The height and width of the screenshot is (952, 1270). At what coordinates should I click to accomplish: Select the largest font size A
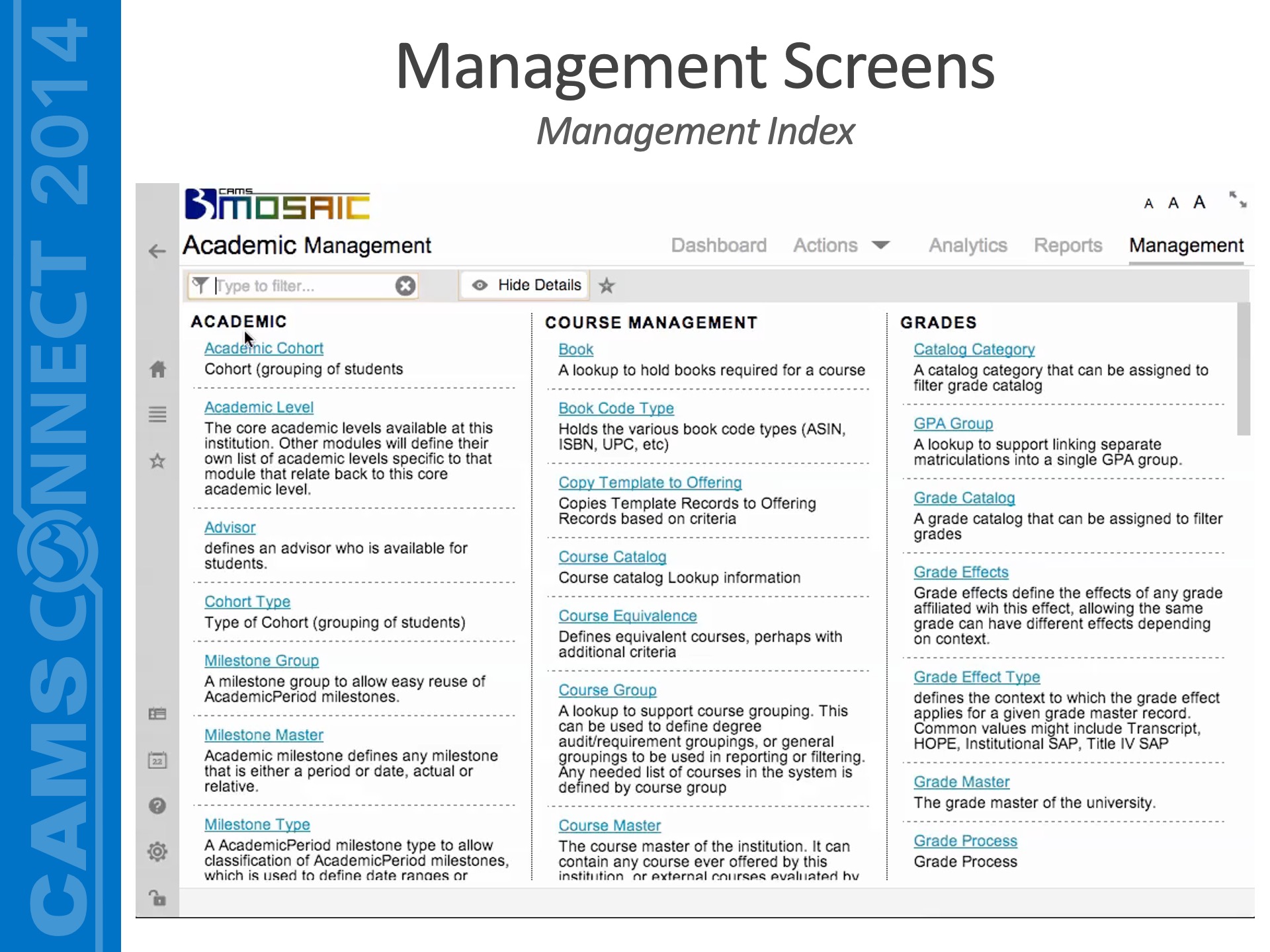pyautogui.click(x=1199, y=202)
